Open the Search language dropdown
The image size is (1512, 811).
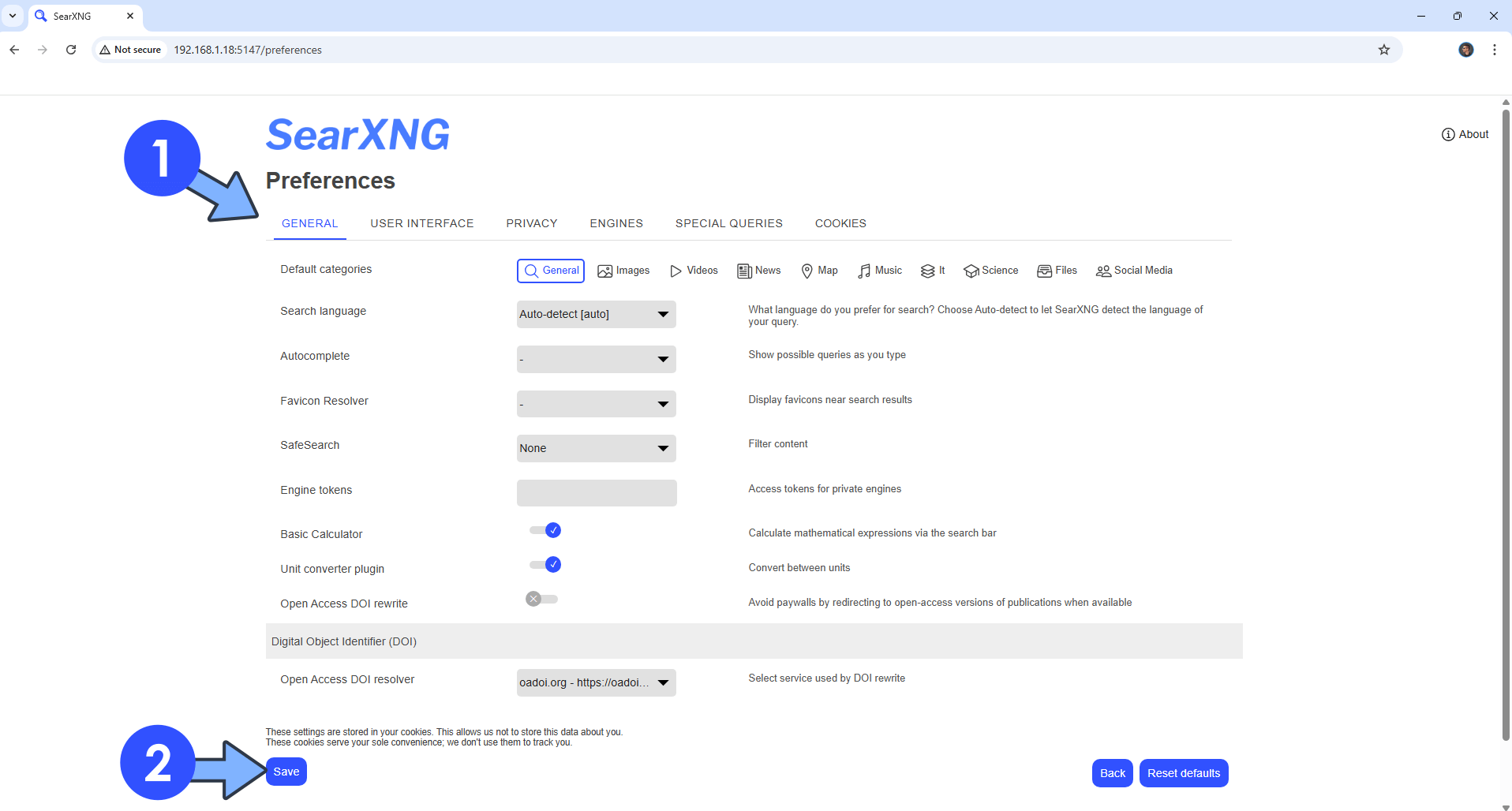[596, 314]
